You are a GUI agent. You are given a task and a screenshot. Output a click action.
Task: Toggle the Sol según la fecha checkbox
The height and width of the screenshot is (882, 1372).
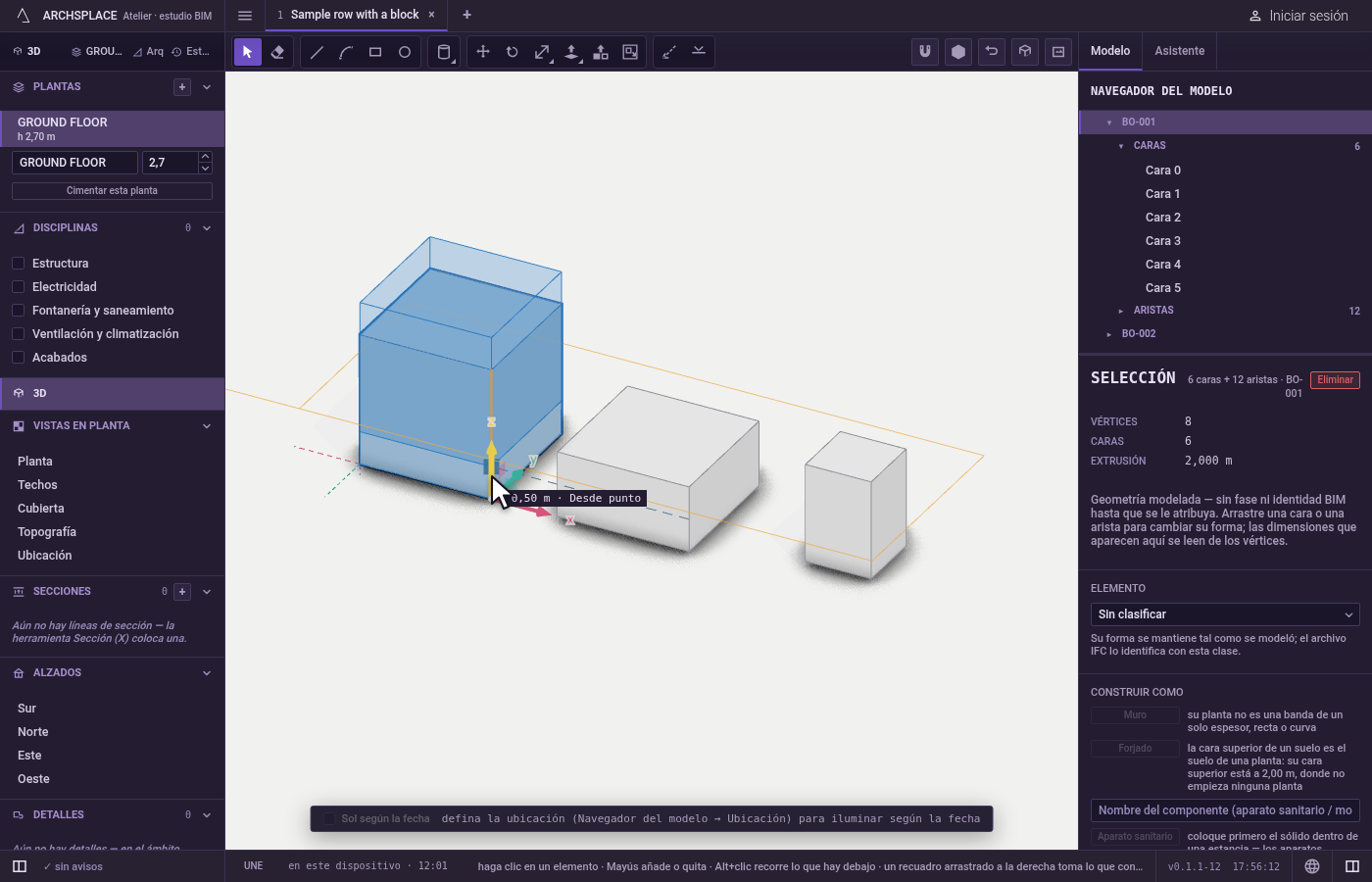[x=329, y=819]
